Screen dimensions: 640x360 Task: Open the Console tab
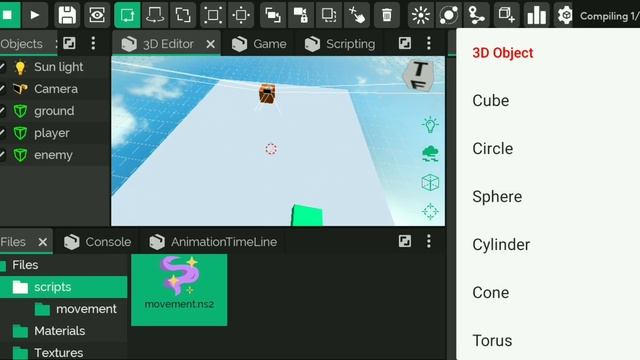pyautogui.click(x=98, y=242)
